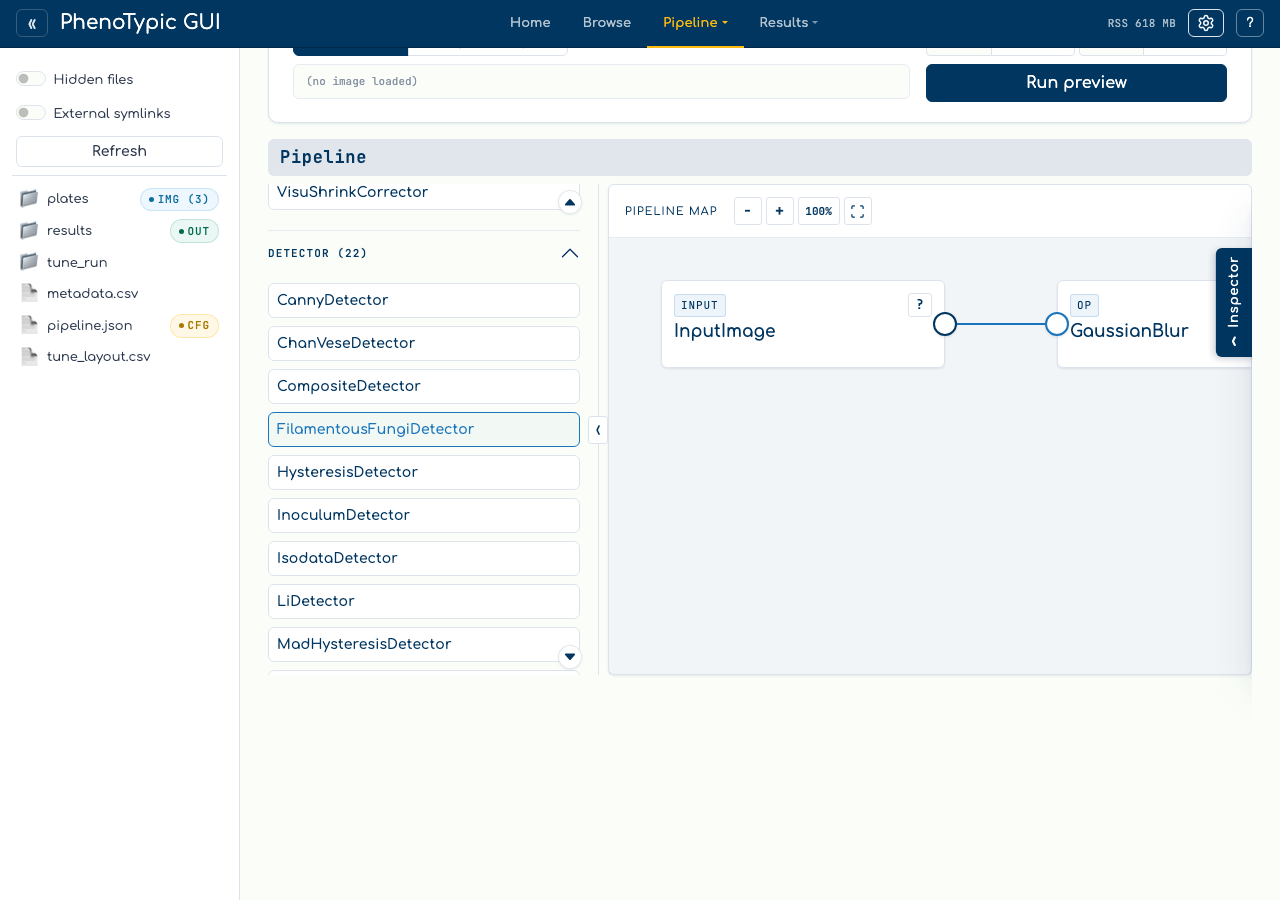Select tune_layout.csv file entry

pos(119,356)
